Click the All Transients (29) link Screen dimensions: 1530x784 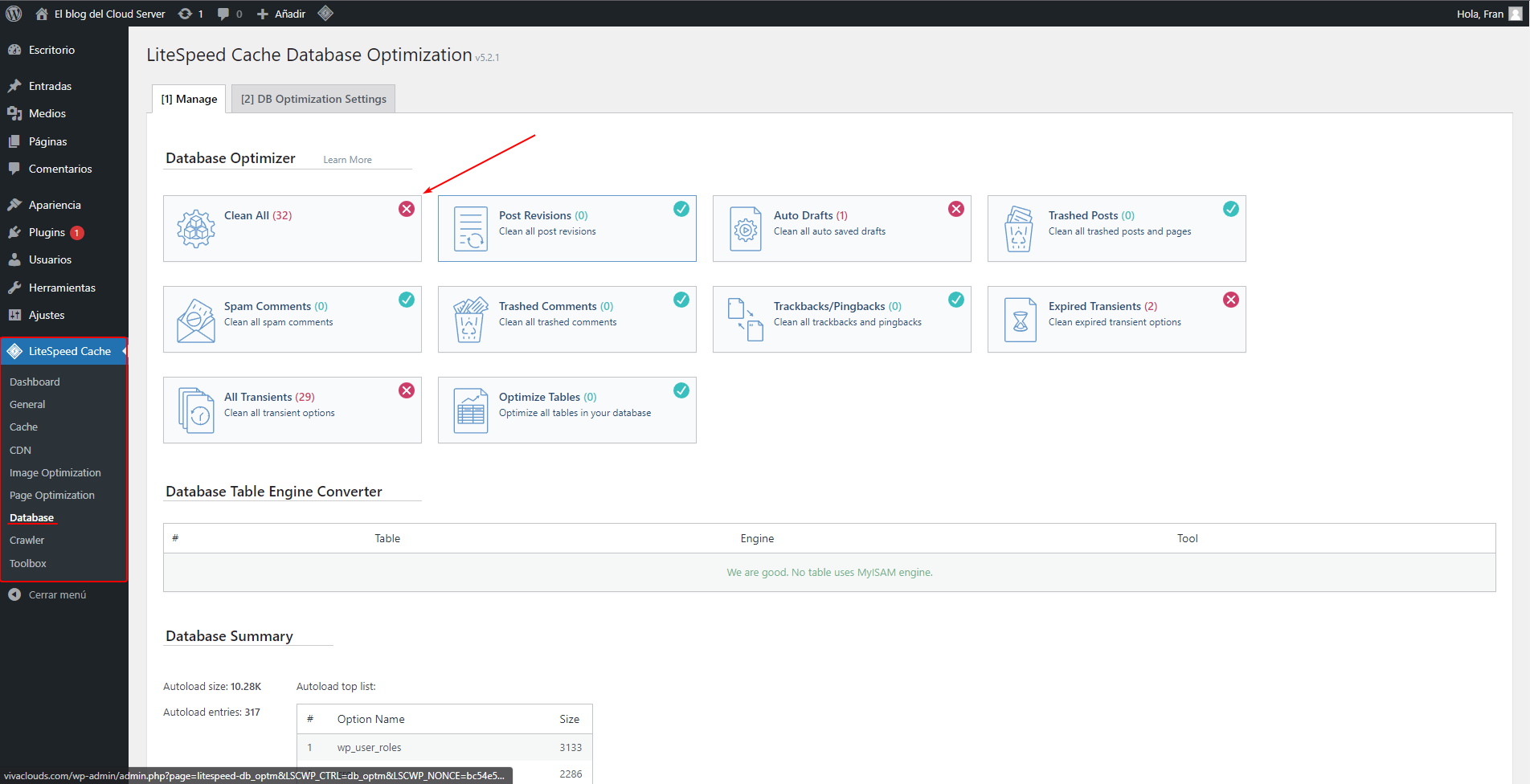point(269,397)
